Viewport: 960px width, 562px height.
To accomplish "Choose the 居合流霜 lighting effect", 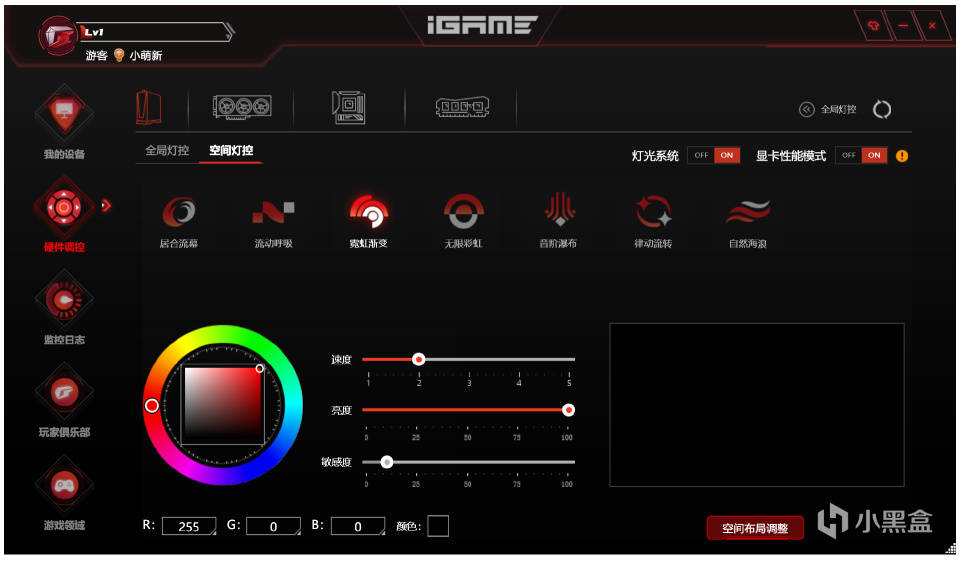I will click(x=179, y=220).
